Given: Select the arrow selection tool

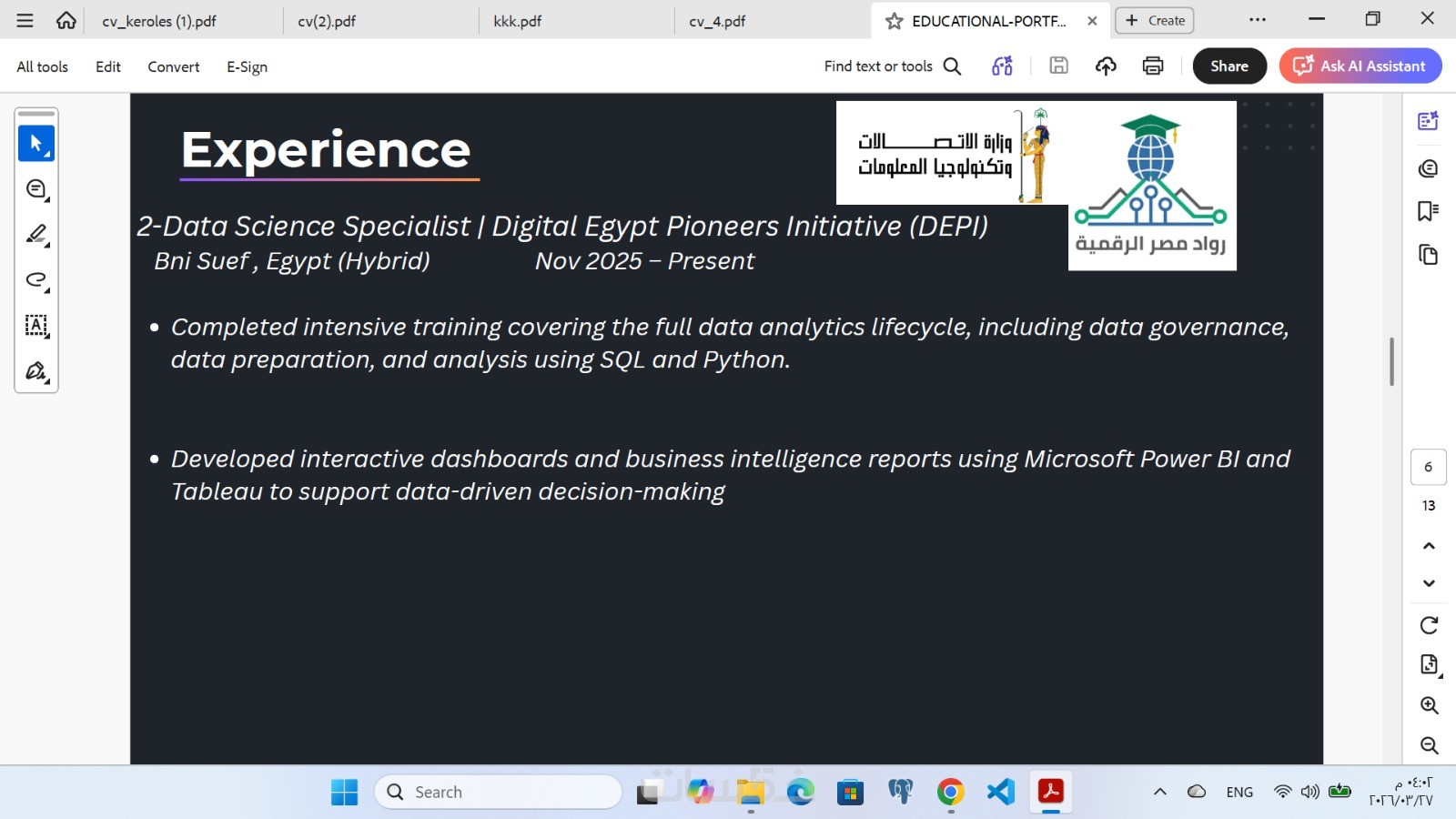Looking at the screenshot, I should (x=36, y=144).
